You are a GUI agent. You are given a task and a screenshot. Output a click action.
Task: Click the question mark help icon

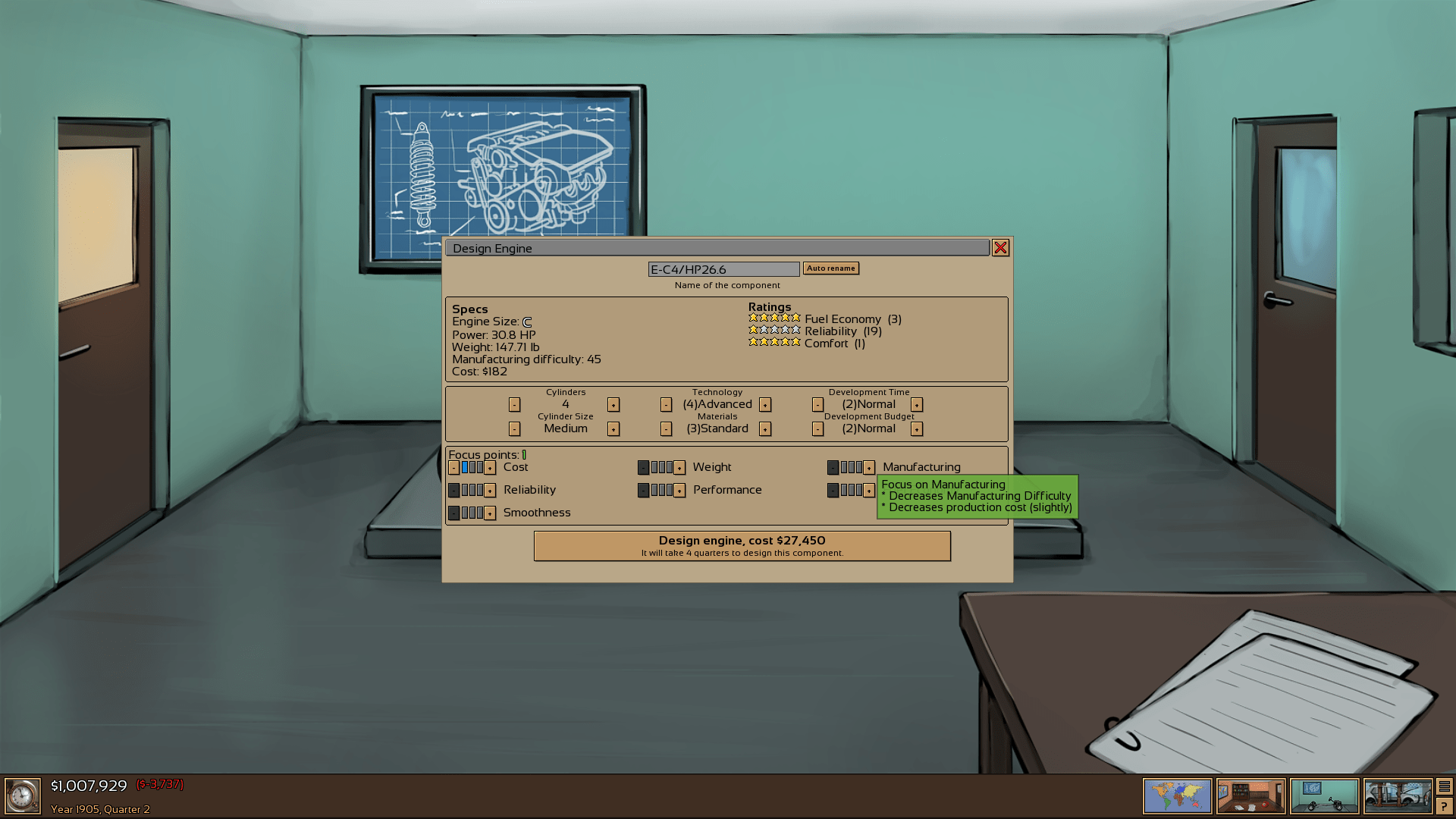(x=1444, y=806)
